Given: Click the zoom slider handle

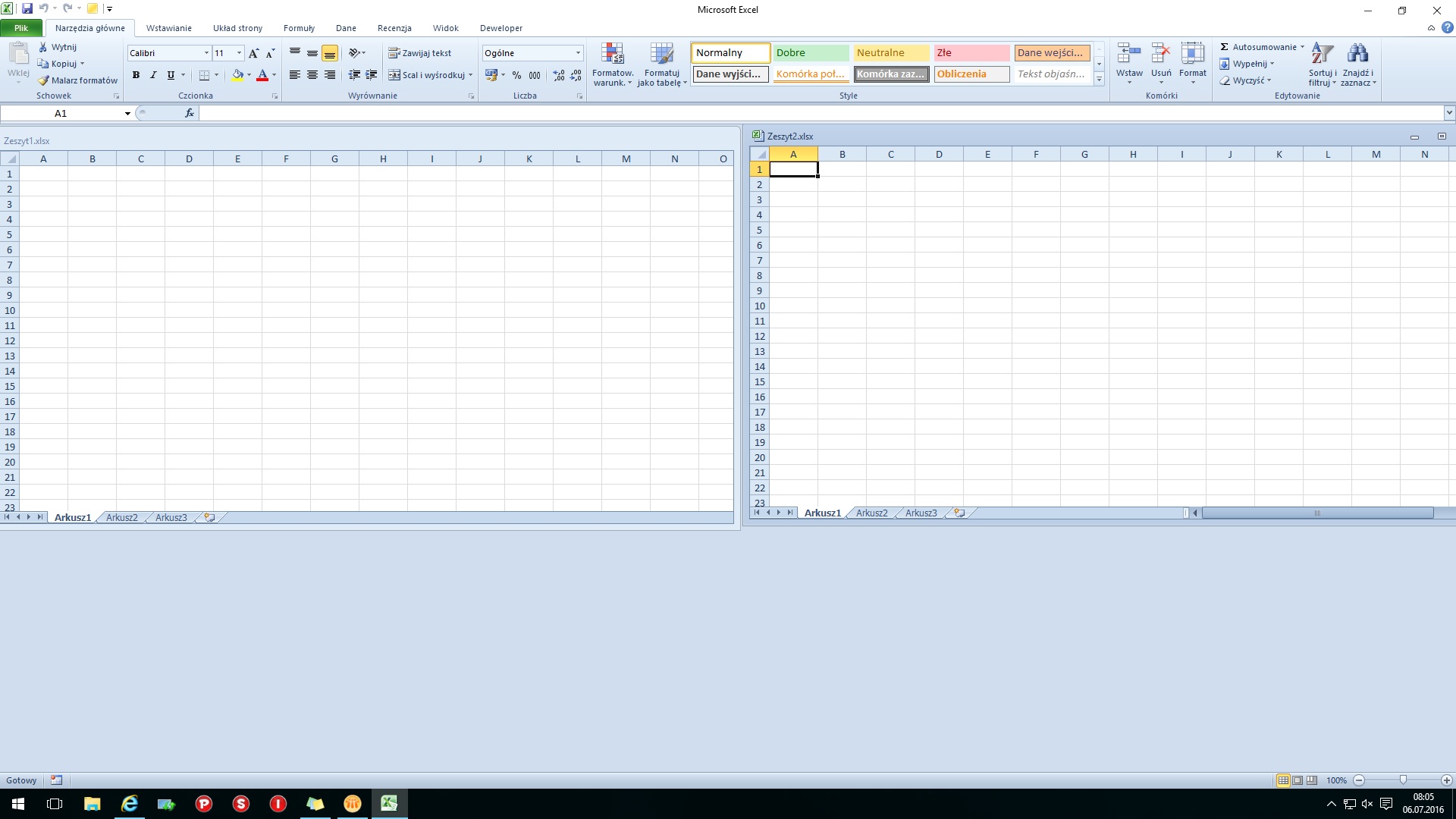Looking at the screenshot, I should pos(1403,780).
